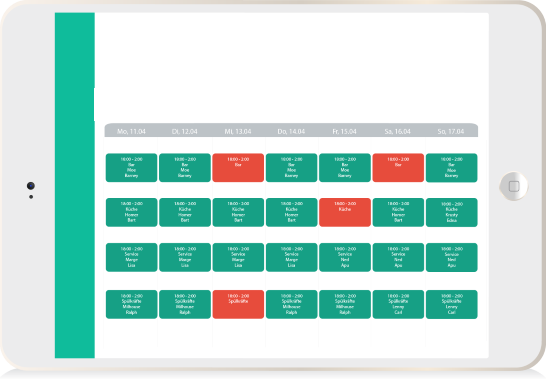Viewport: 546px width, 380px height.
Task: Select the Mi, 13.04 day header
Action: pos(238,131)
